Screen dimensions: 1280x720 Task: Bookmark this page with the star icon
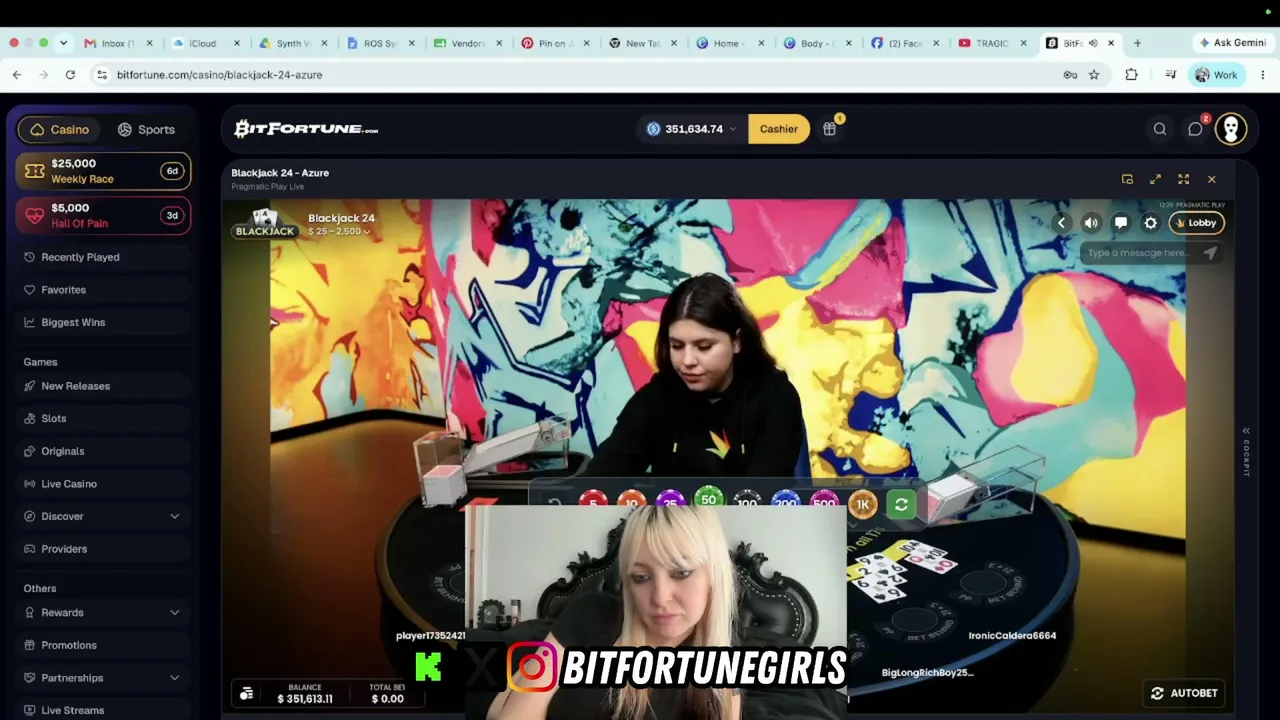1094,75
